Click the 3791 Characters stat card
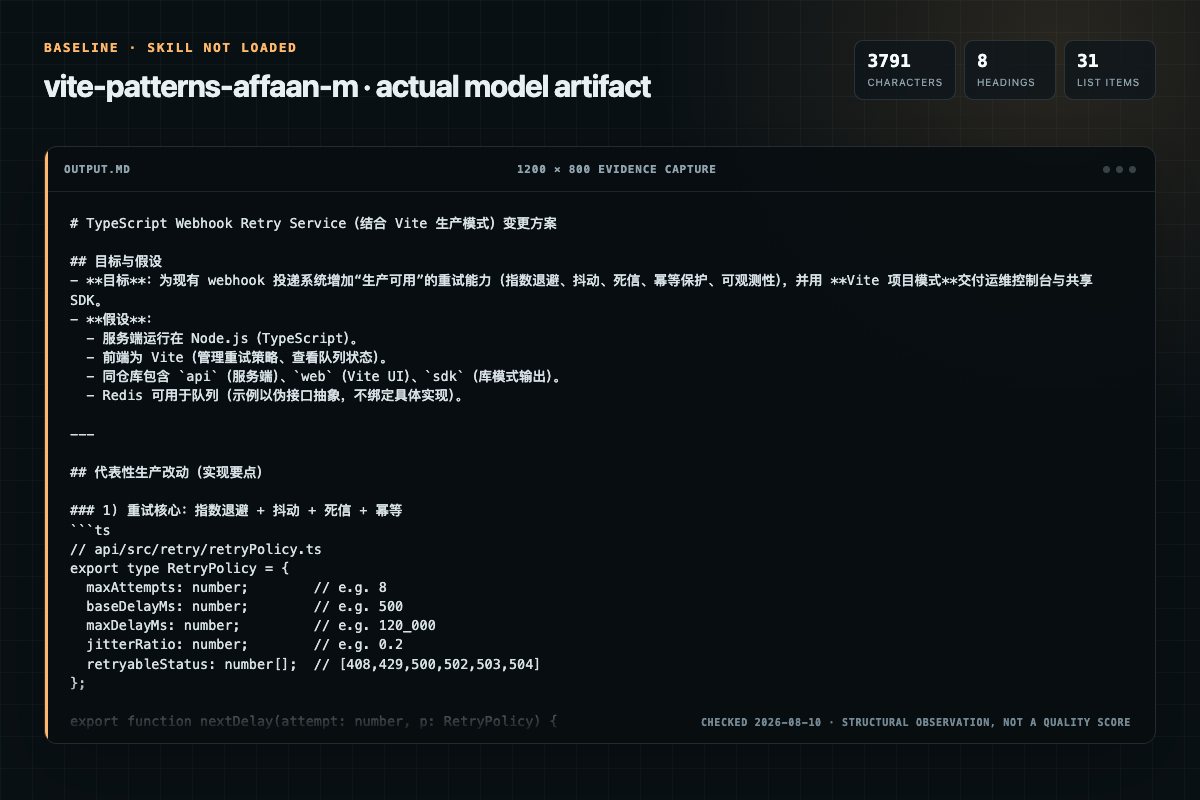 (905, 70)
